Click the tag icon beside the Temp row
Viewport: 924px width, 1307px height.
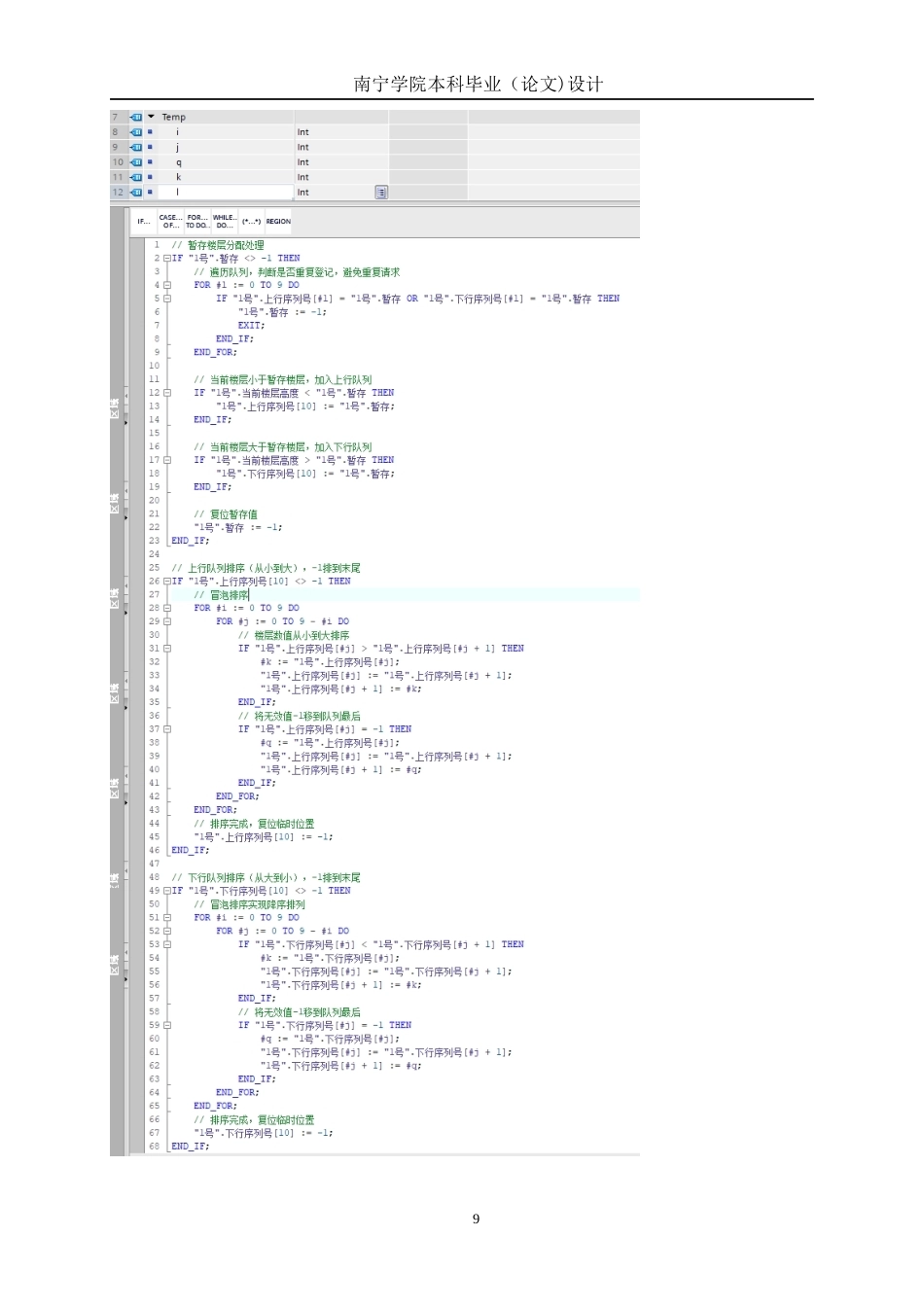(137, 117)
